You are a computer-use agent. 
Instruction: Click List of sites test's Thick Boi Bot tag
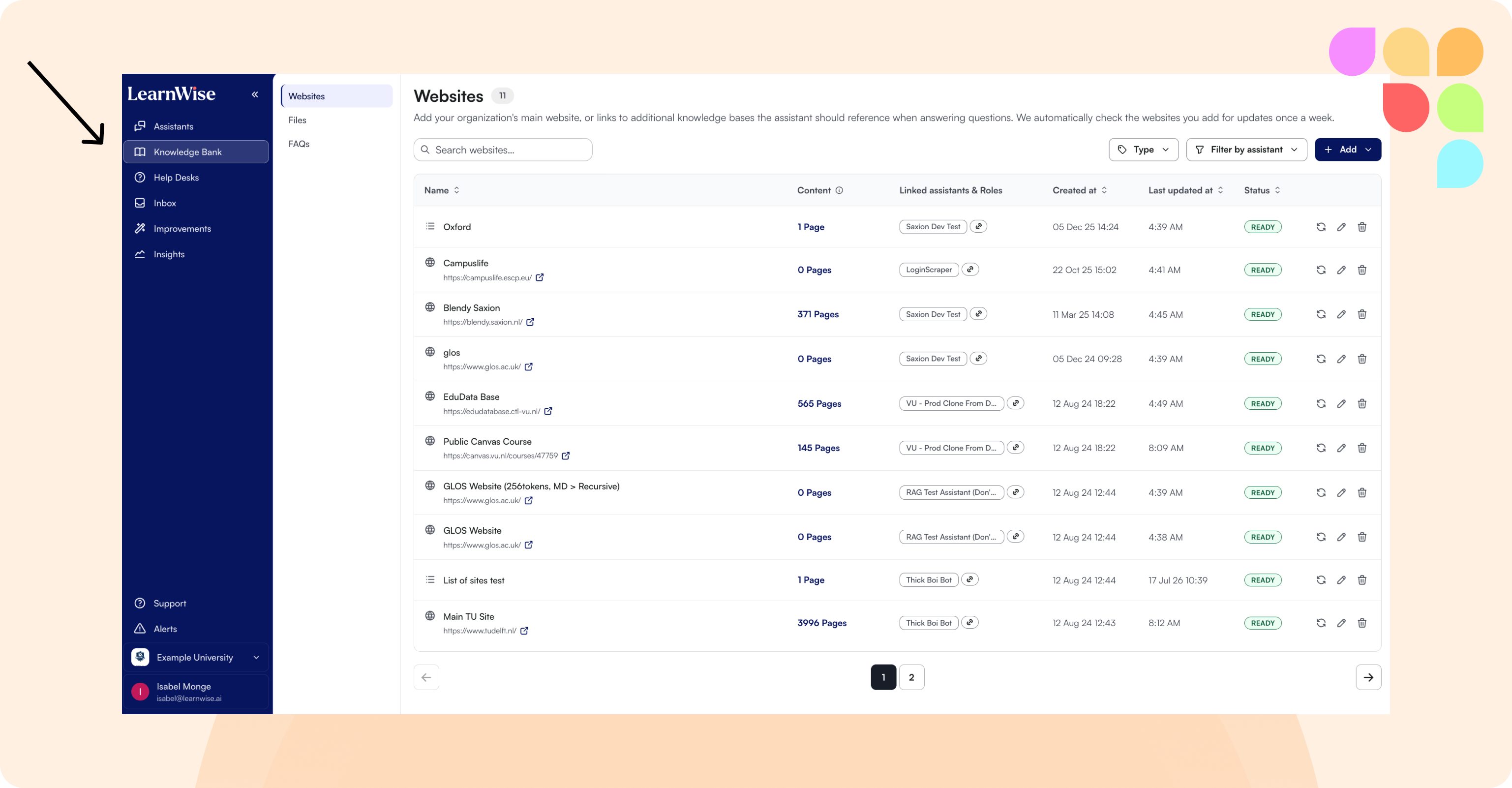point(929,580)
